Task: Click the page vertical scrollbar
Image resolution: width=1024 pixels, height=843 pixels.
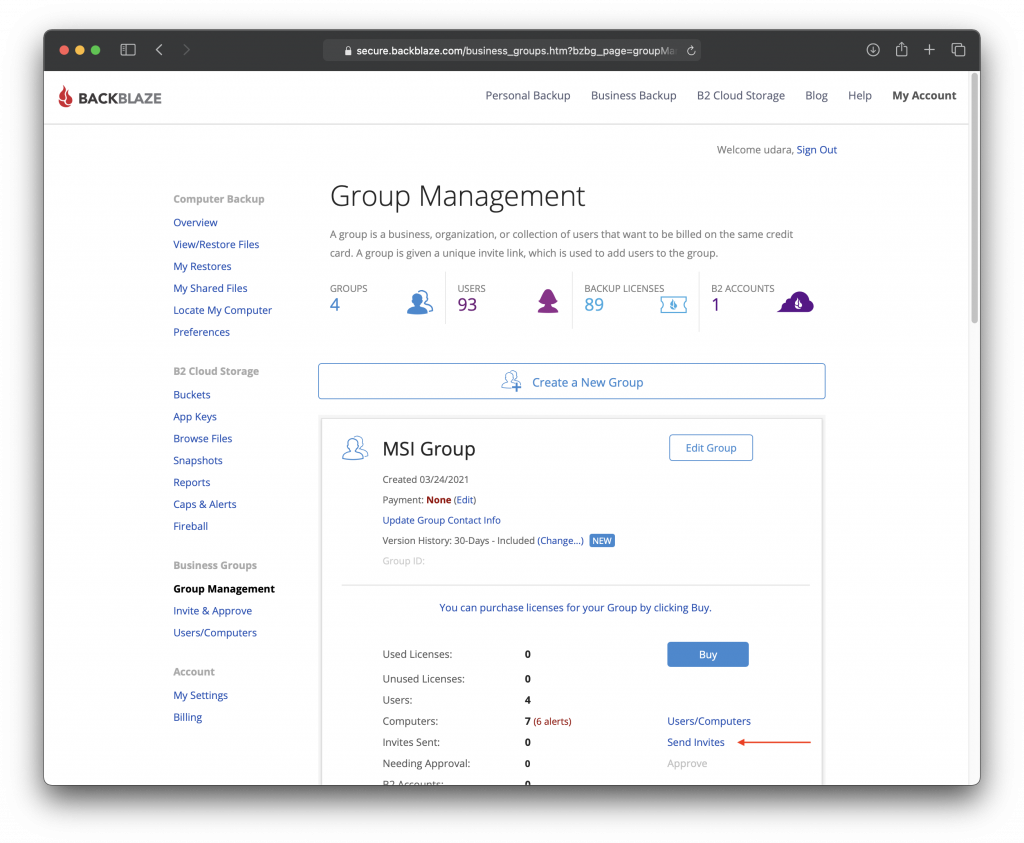Action: point(974,198)
